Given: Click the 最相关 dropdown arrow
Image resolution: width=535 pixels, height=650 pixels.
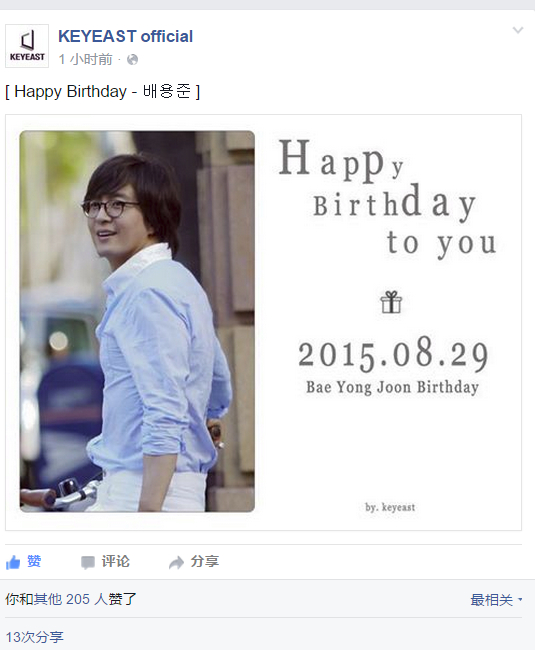Looking at the screenshot, I should coord(520,599).
